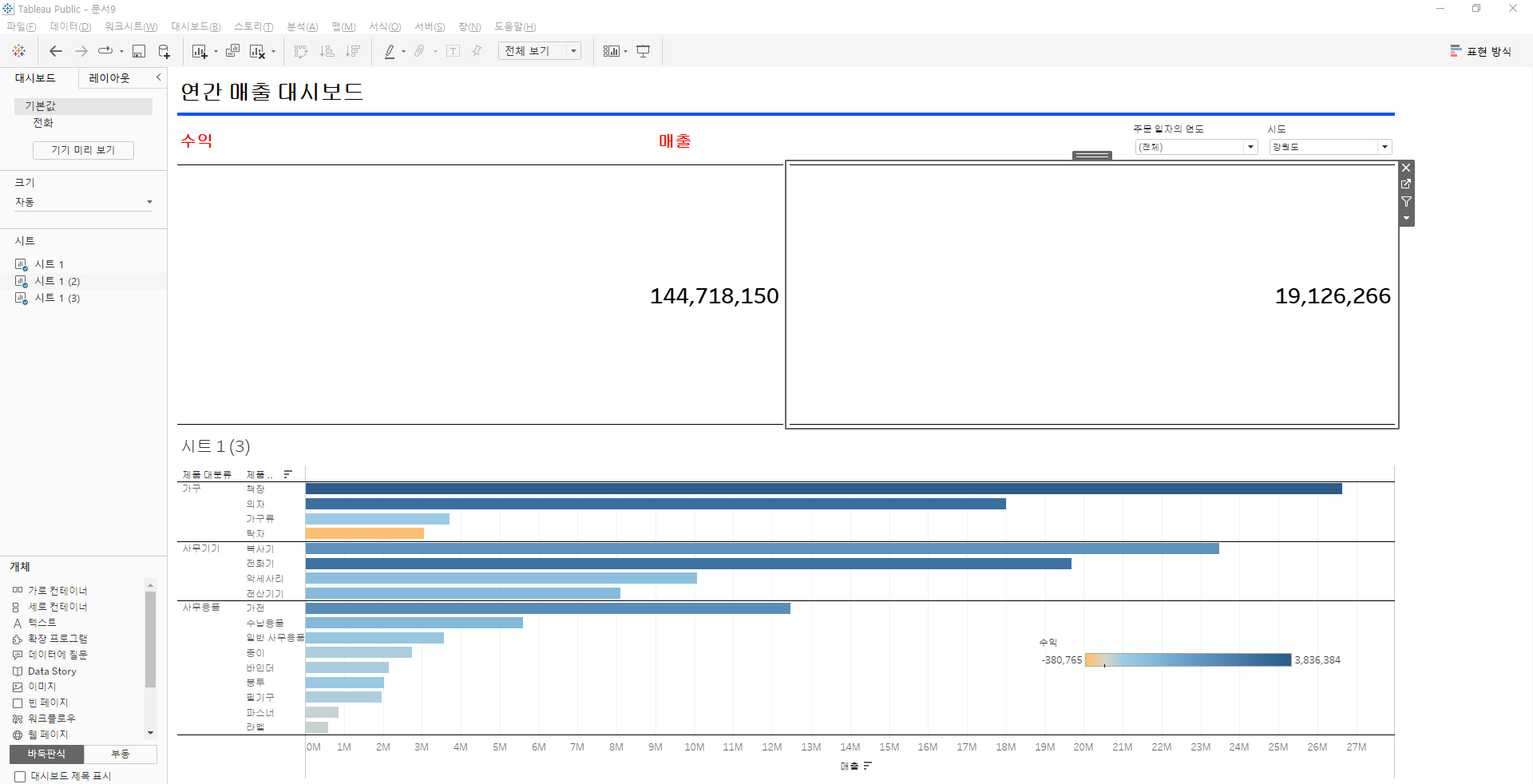Open the 워크시트 menu

(131, 26)
